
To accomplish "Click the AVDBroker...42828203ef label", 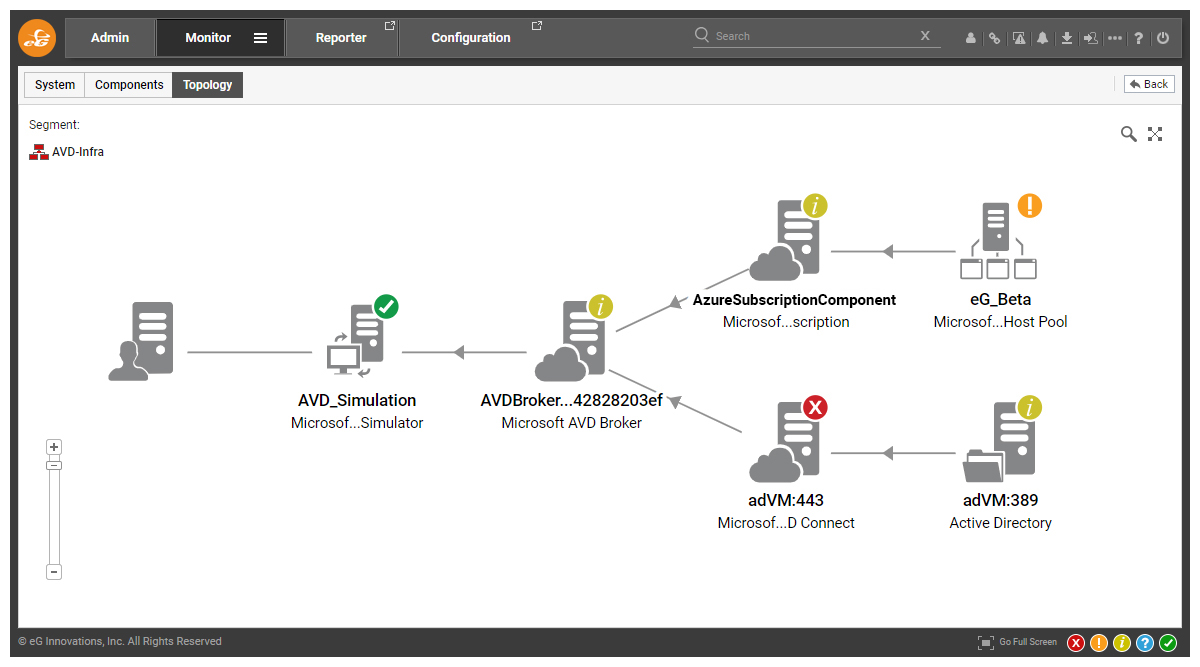I will tap(572, 401).
